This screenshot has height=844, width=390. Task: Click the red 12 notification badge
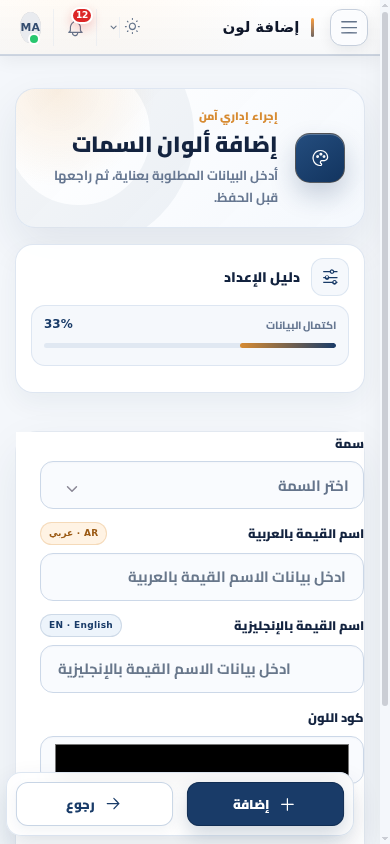point(82,15)
